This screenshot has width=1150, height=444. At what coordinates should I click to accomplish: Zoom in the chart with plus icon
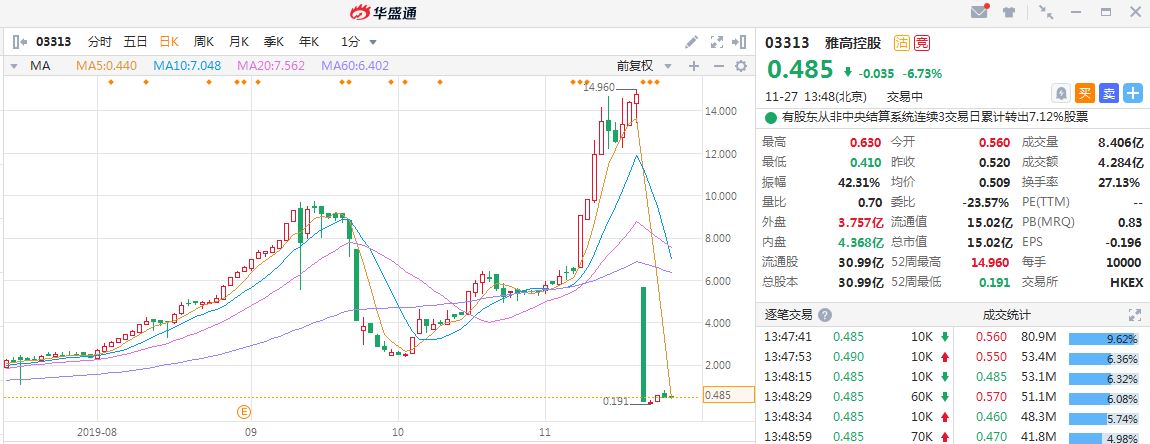click(694, 66)
